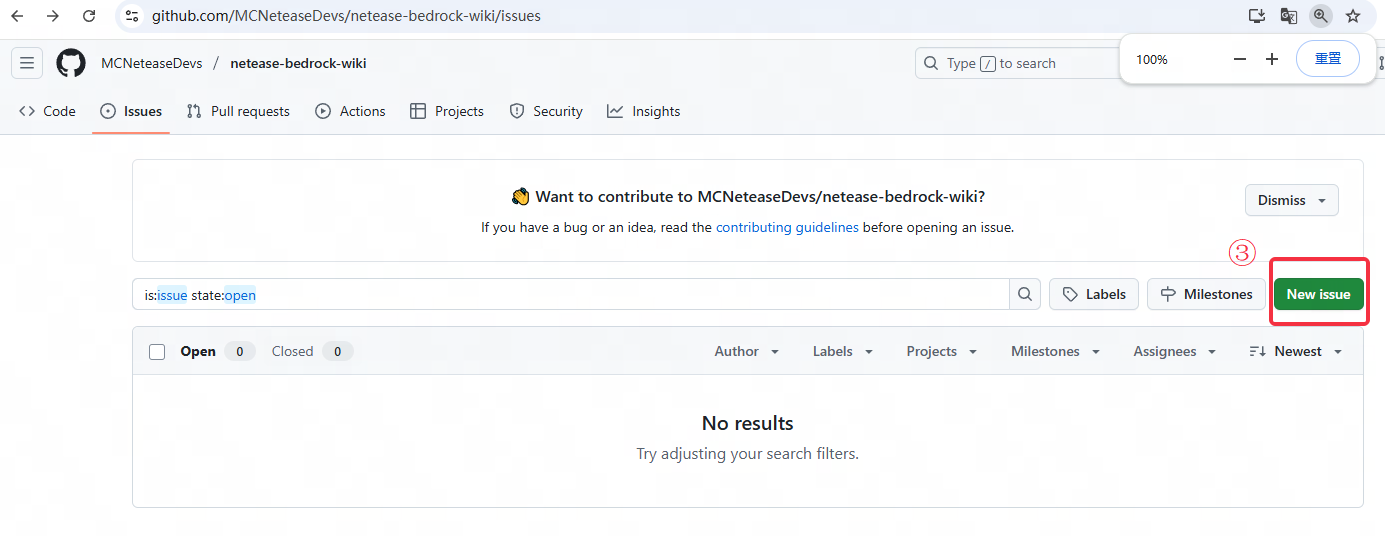Image resolution: width=1385 pixels, height=536 pixels.
Task: Open the Assignees filter dropdown
Action: coord(1175,352)
